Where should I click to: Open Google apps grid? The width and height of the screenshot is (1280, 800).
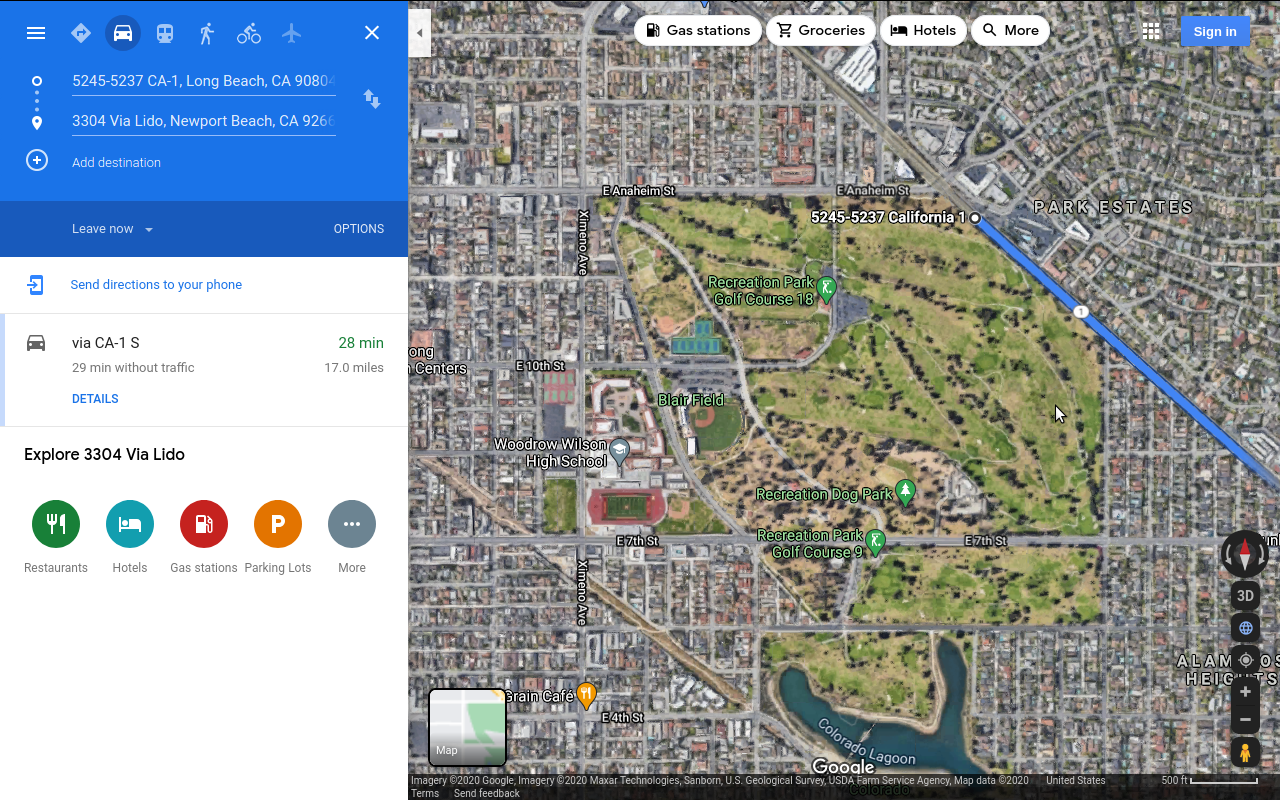[1151, 31]
